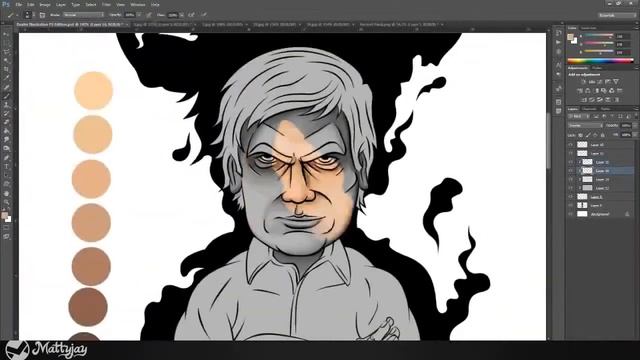Switch to the second document tab
This screenshot has height=360, width=640.
pyautogui.click(x=163, y=25)
